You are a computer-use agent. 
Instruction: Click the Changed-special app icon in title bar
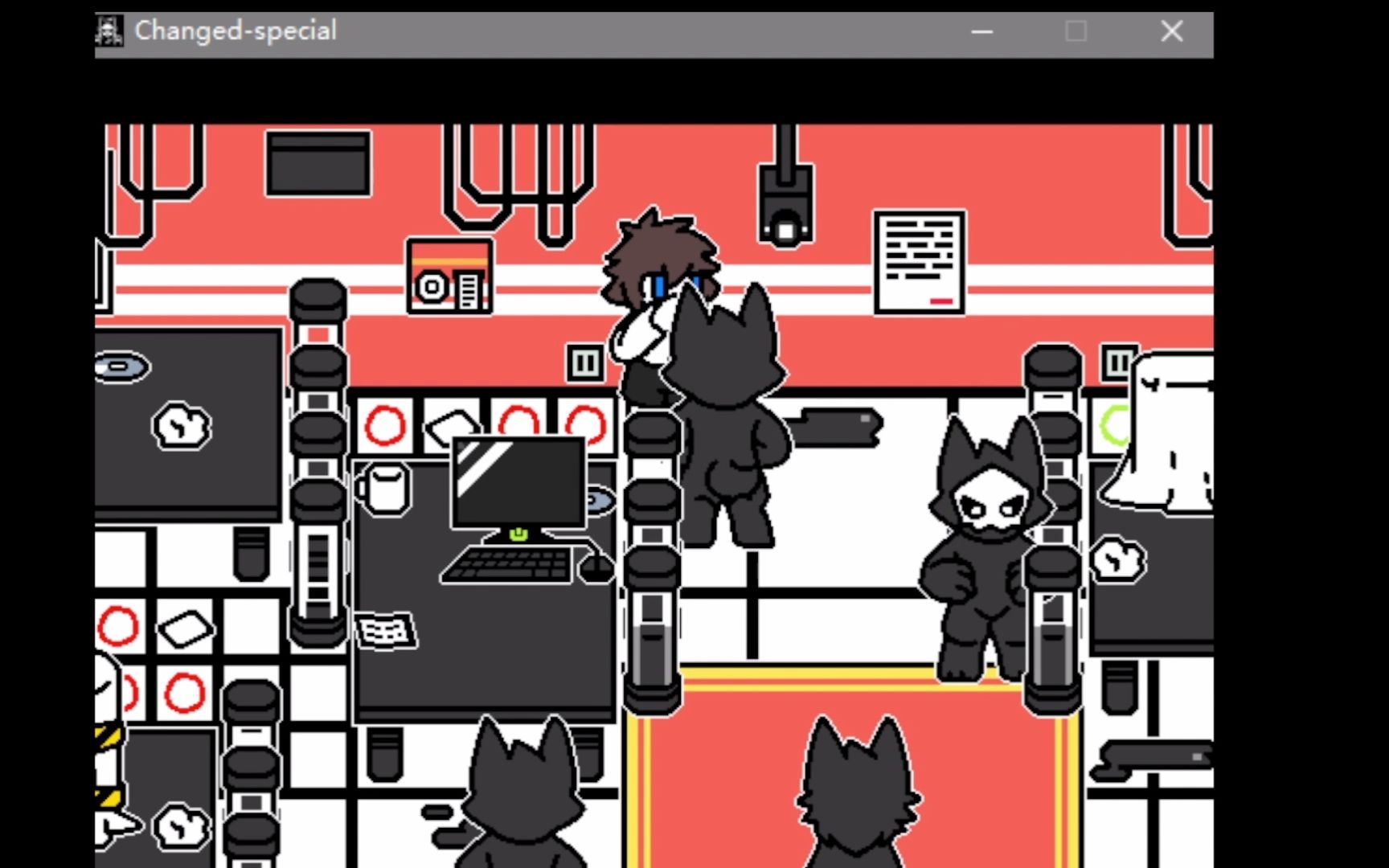click(109, 31)
